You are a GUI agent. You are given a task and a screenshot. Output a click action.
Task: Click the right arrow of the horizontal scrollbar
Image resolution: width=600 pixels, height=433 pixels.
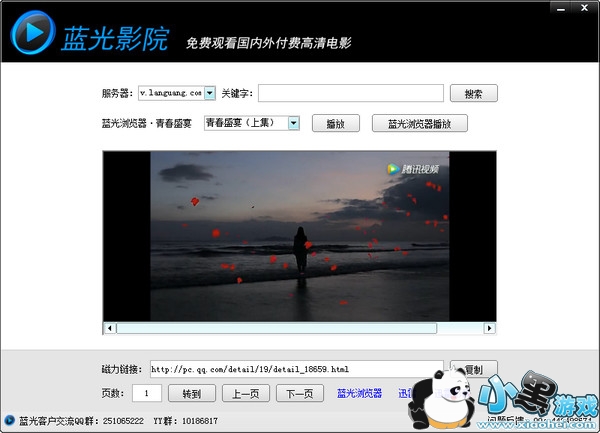tap(489, 328)
